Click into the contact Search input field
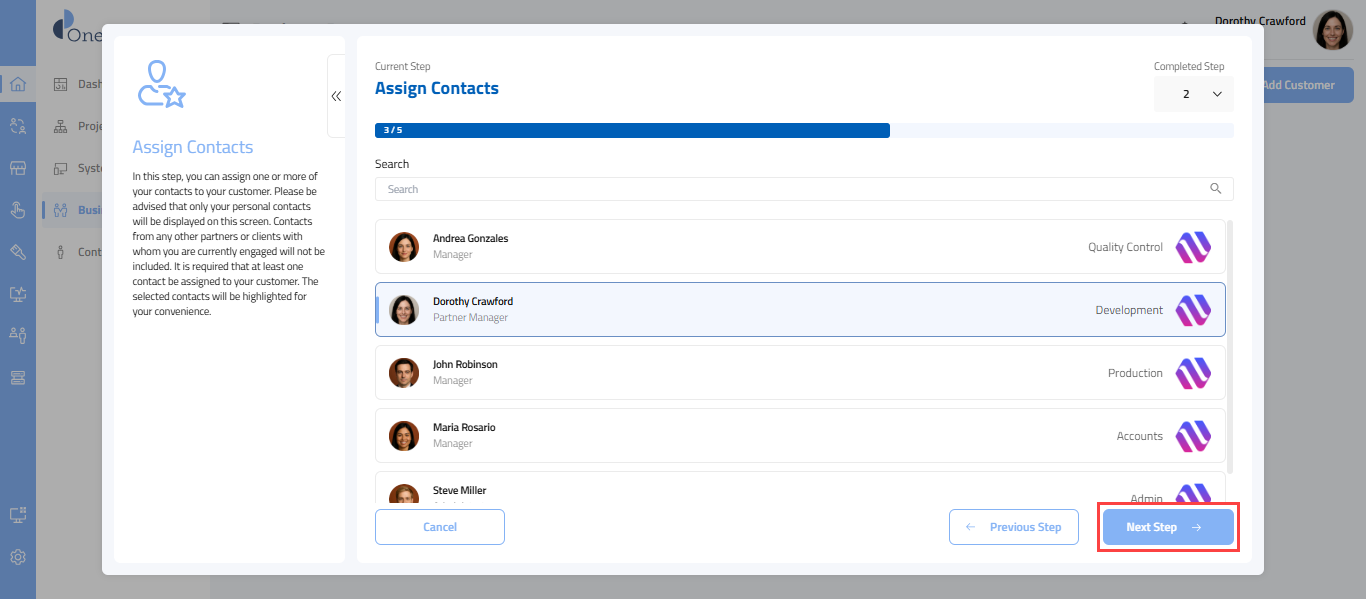 click(x=790, y=189)
